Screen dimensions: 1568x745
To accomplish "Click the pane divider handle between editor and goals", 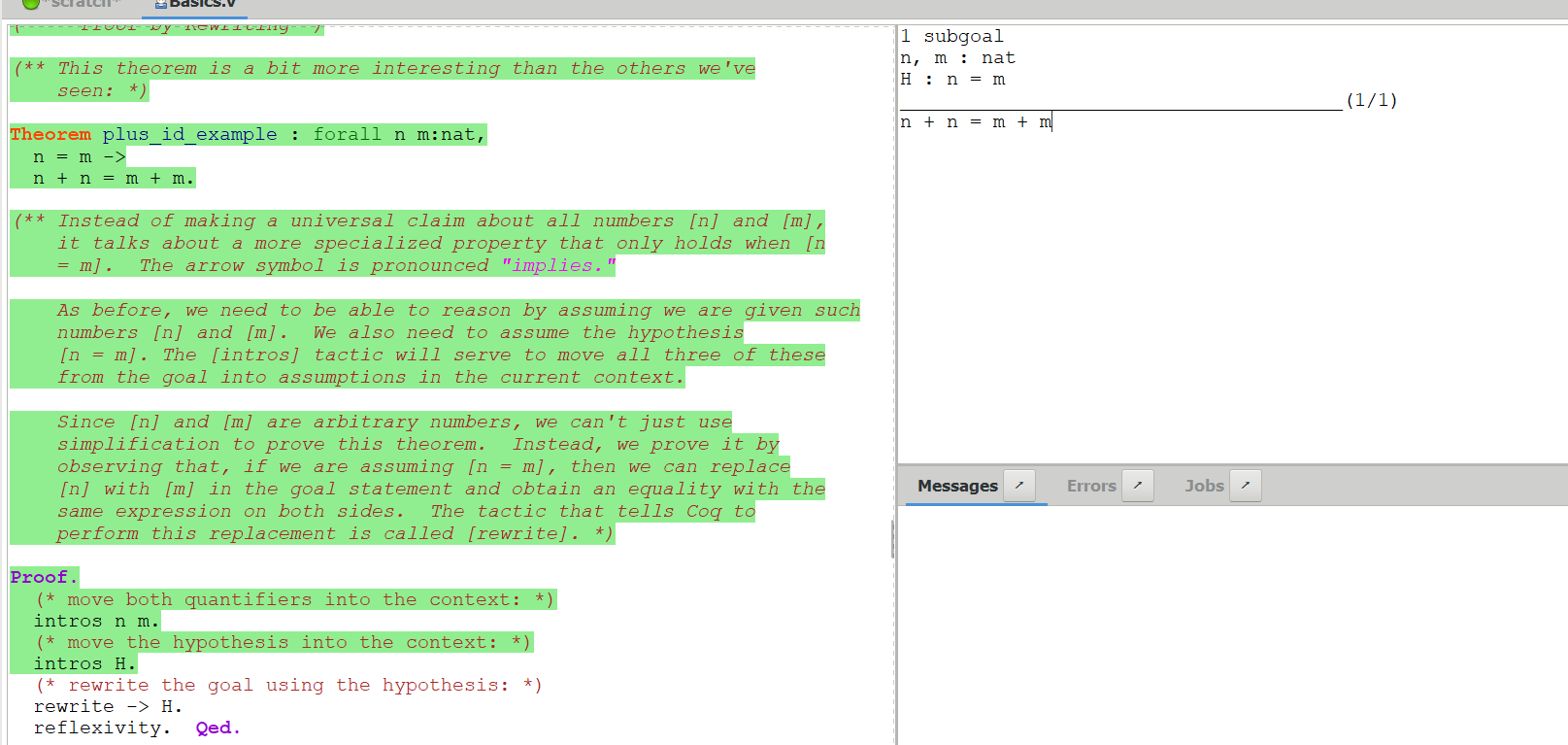I will pyautogui.click(x=892, y=539).
